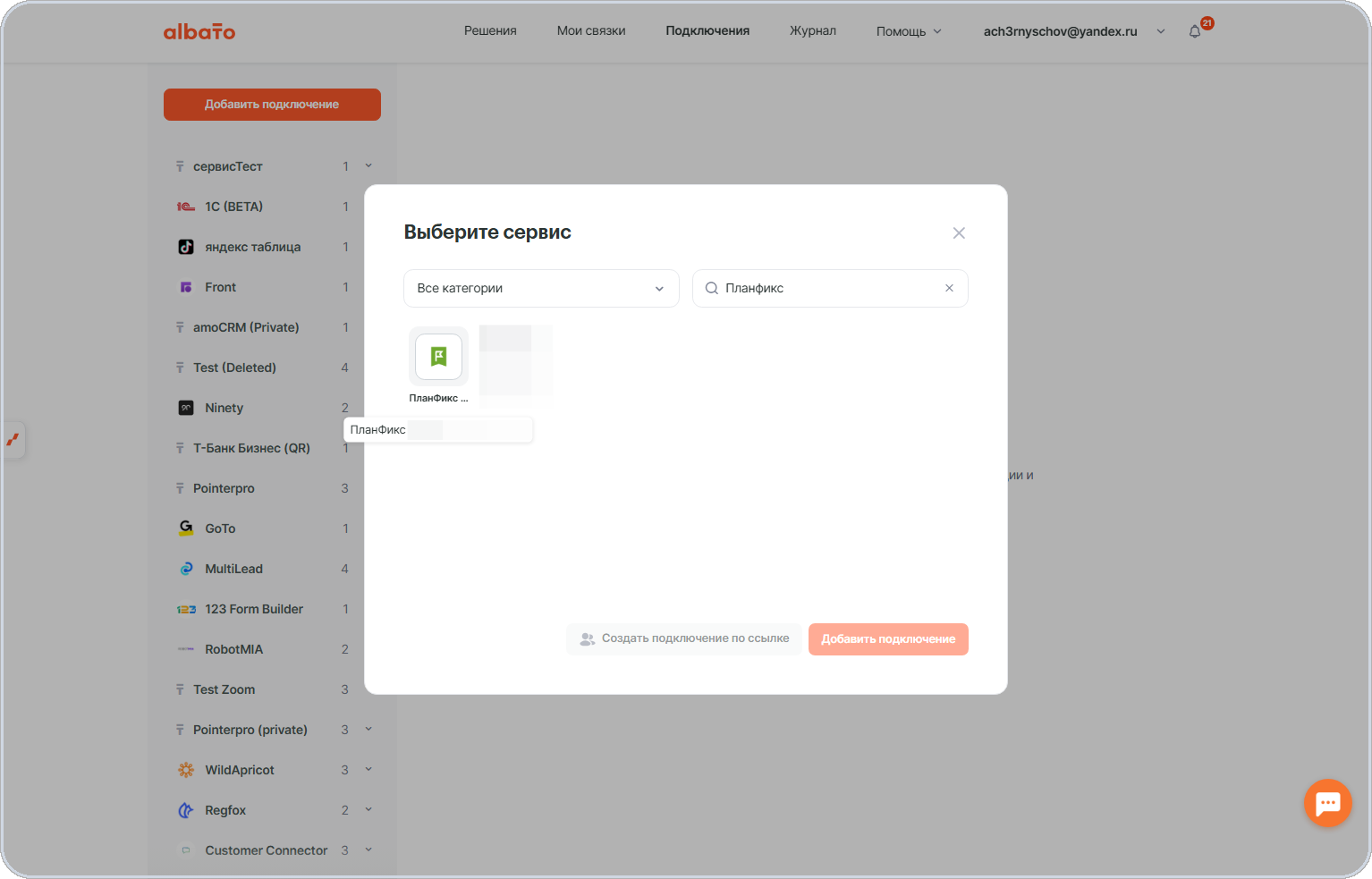Click Создать подключение по ссылке button
The height and width of the screenshot is (879, 1372).
click(684, 638)
